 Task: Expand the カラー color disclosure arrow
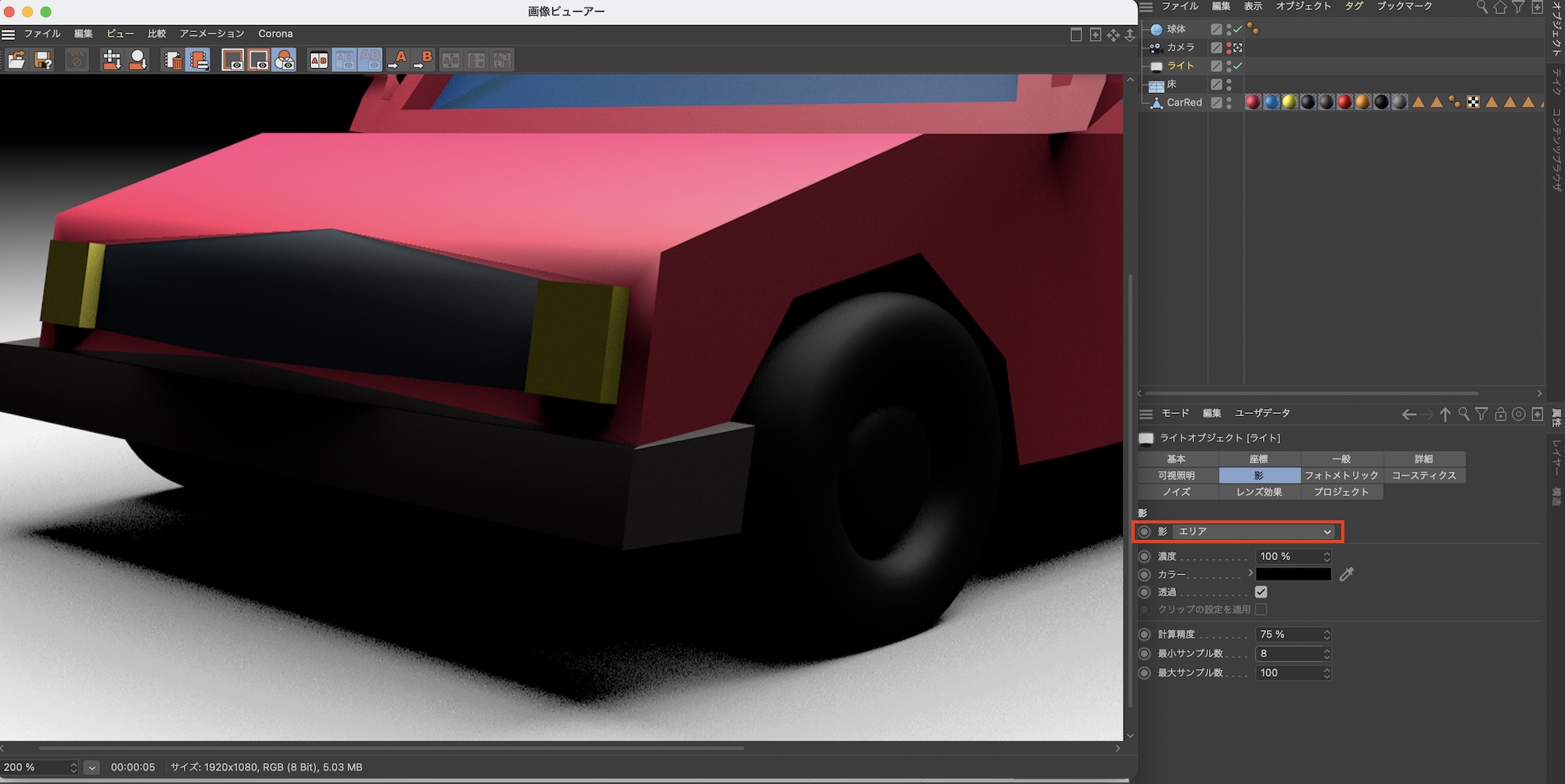[x=1250, y=574]
